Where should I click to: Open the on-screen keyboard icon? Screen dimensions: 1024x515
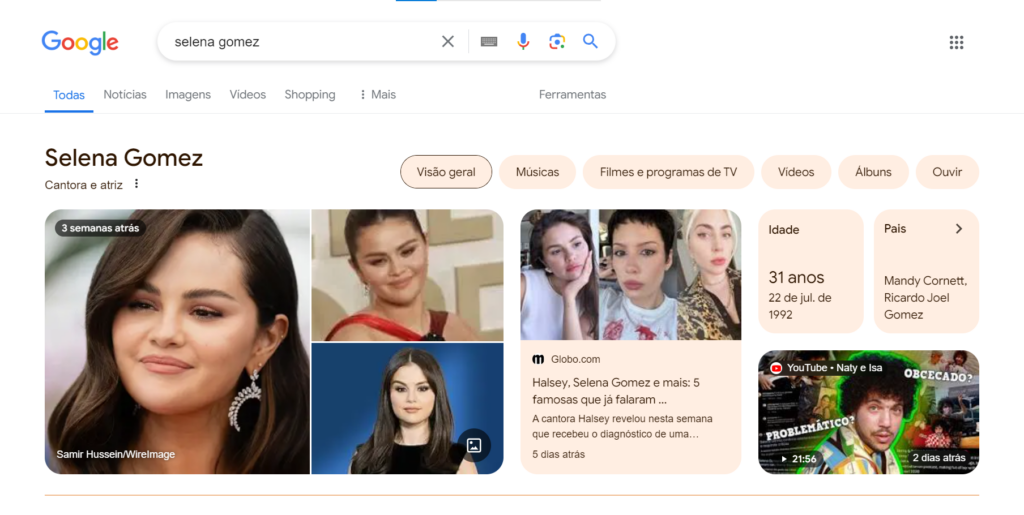488,42
